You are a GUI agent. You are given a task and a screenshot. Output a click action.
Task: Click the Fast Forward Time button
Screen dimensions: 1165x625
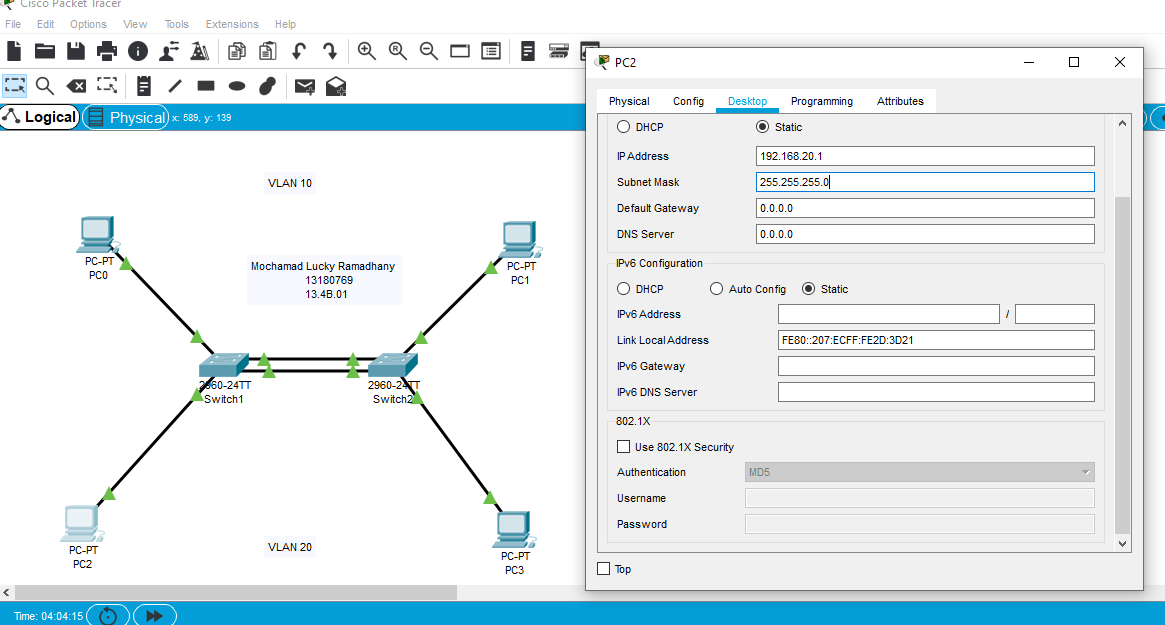[155, 615]
